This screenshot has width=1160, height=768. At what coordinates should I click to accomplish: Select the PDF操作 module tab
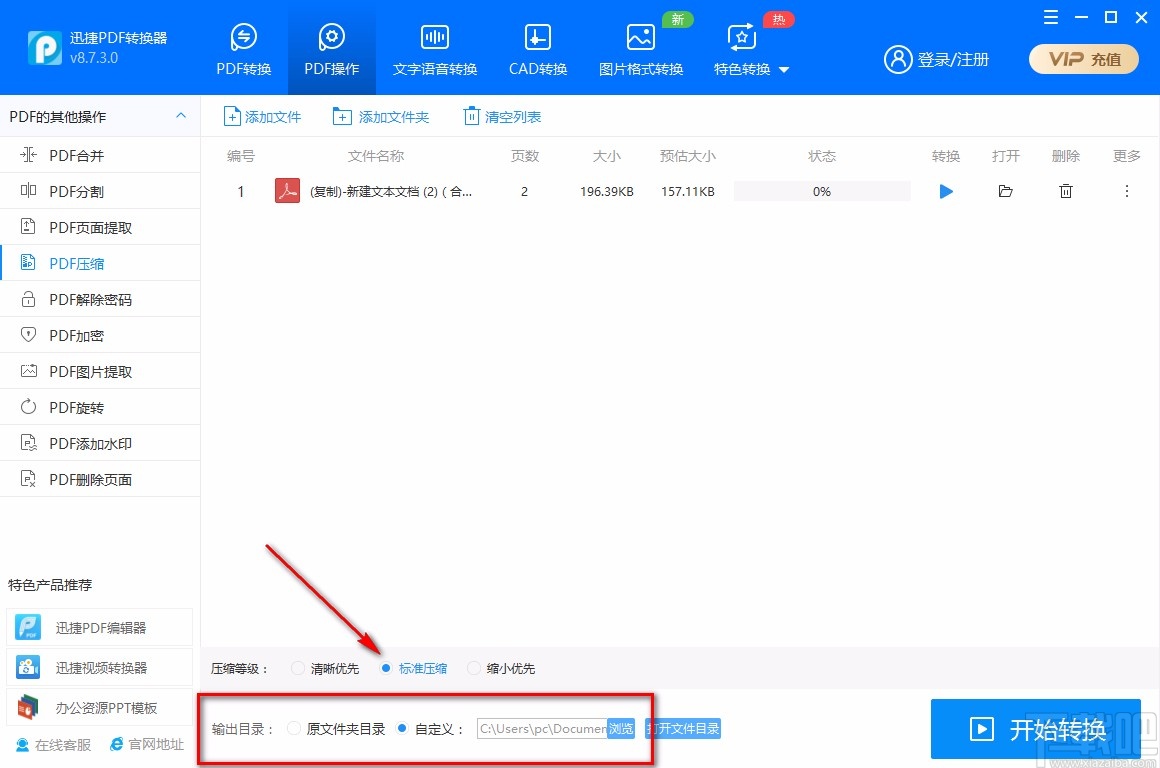coord(331,49)
